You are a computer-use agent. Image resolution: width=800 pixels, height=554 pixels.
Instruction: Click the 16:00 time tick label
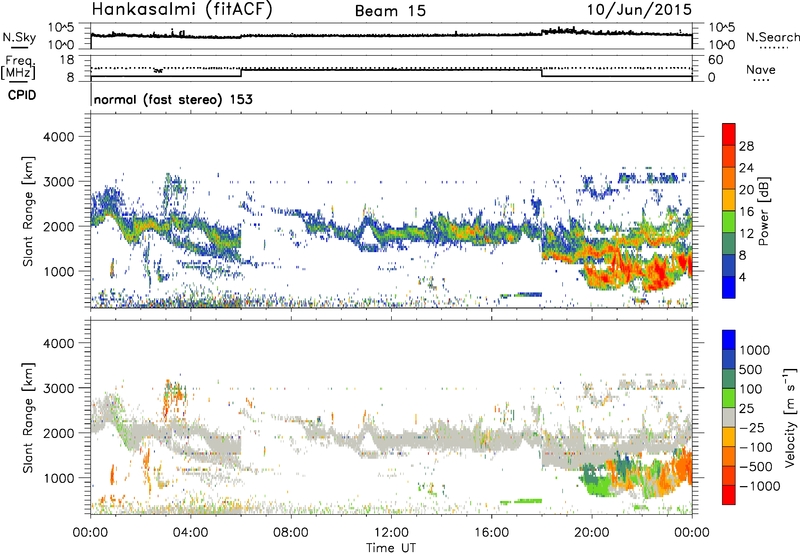(491, 533)
